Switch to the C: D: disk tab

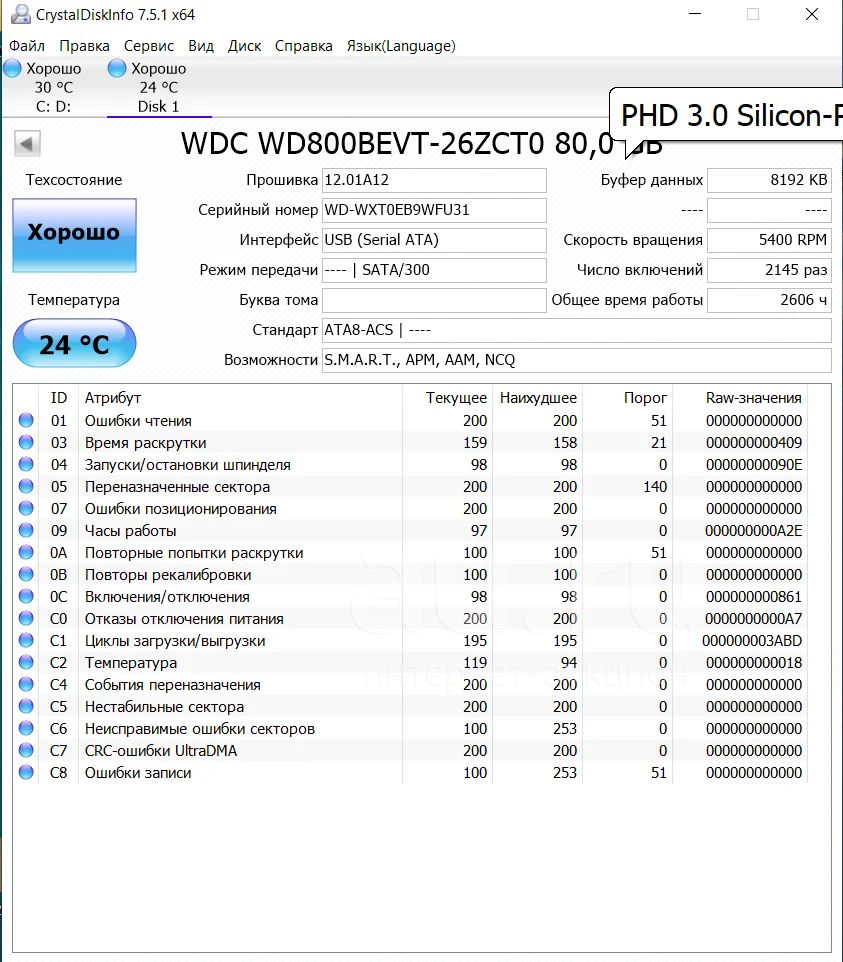click(x=53, y=87)
